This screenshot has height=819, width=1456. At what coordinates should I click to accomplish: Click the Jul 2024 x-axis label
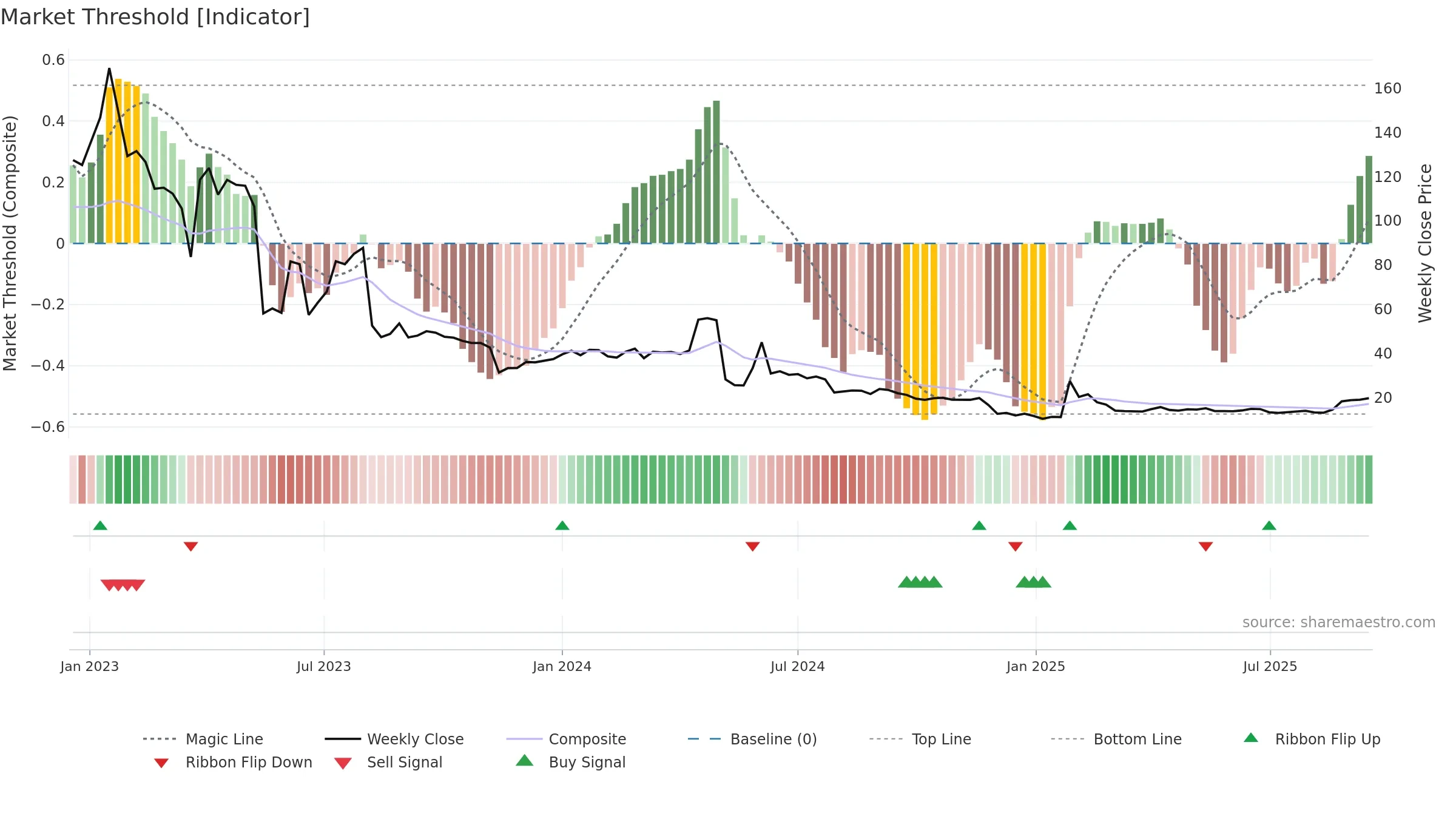tap(798, 666)
